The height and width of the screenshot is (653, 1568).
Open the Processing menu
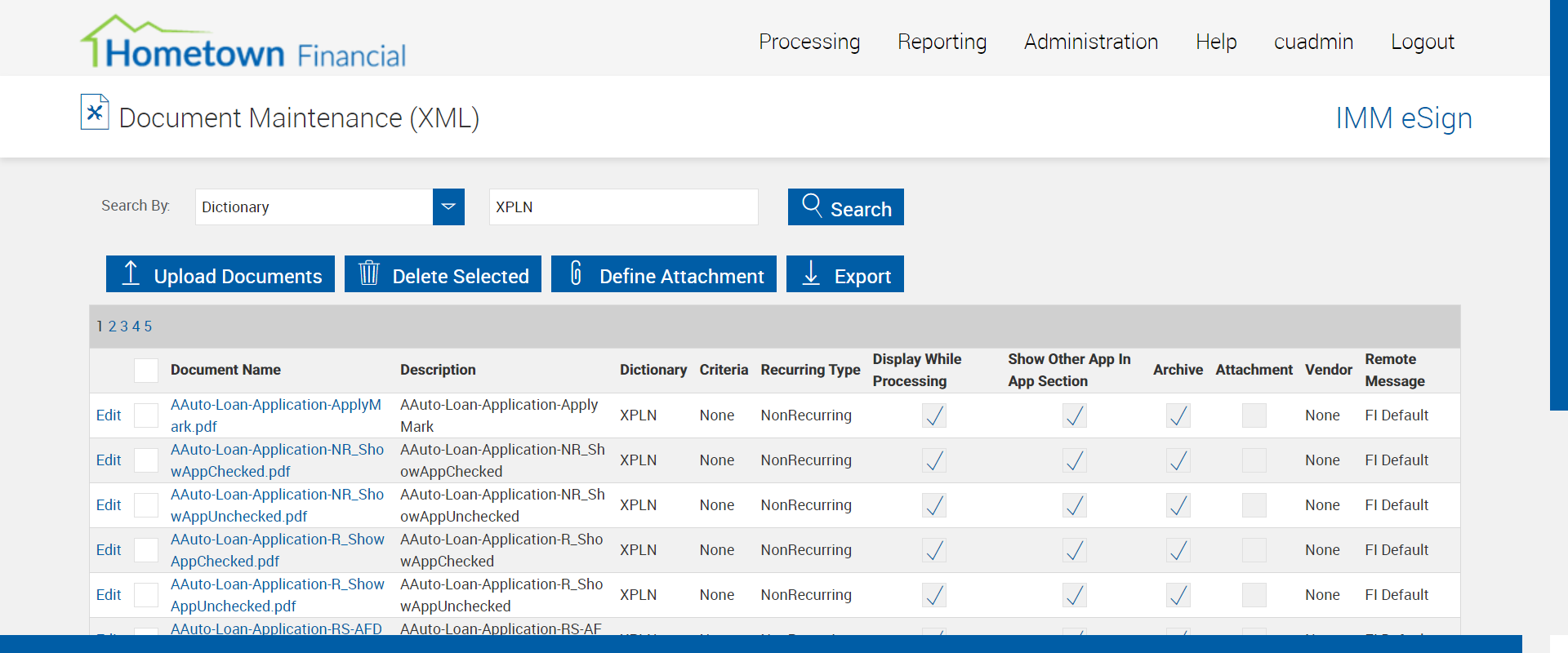808,42
